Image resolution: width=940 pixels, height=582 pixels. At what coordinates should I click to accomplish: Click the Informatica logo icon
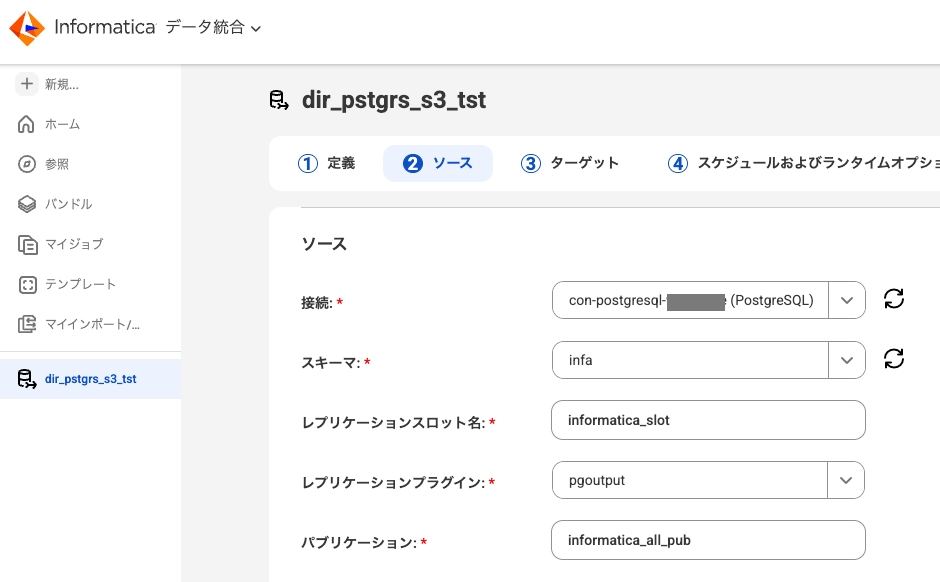27,28
